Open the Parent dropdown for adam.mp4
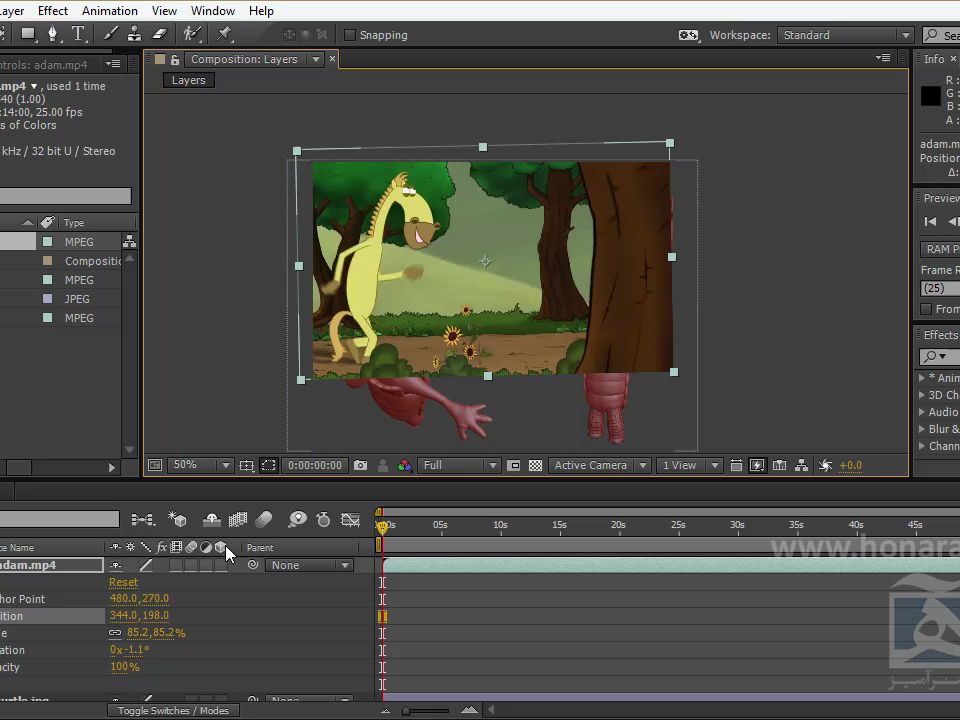Image resolution: width=960 pixels, height=720 pixels. click(x=309, y=565)
